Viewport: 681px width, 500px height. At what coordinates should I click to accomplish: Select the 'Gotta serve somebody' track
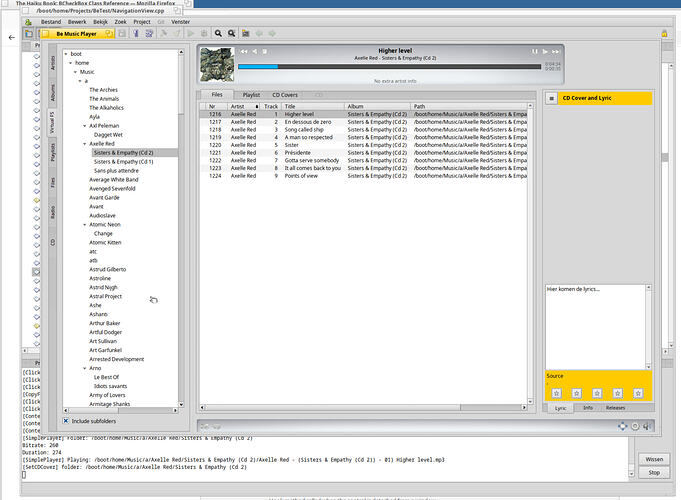363,161
